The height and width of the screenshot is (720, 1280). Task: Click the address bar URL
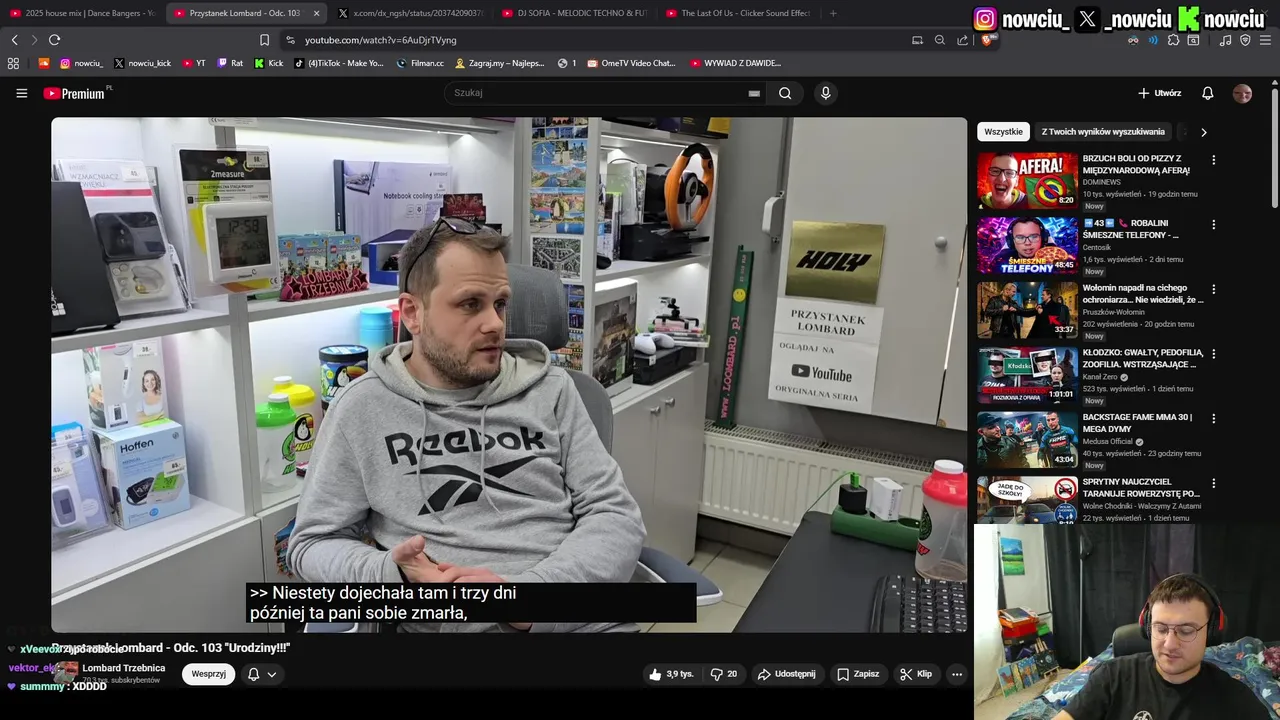380,40
